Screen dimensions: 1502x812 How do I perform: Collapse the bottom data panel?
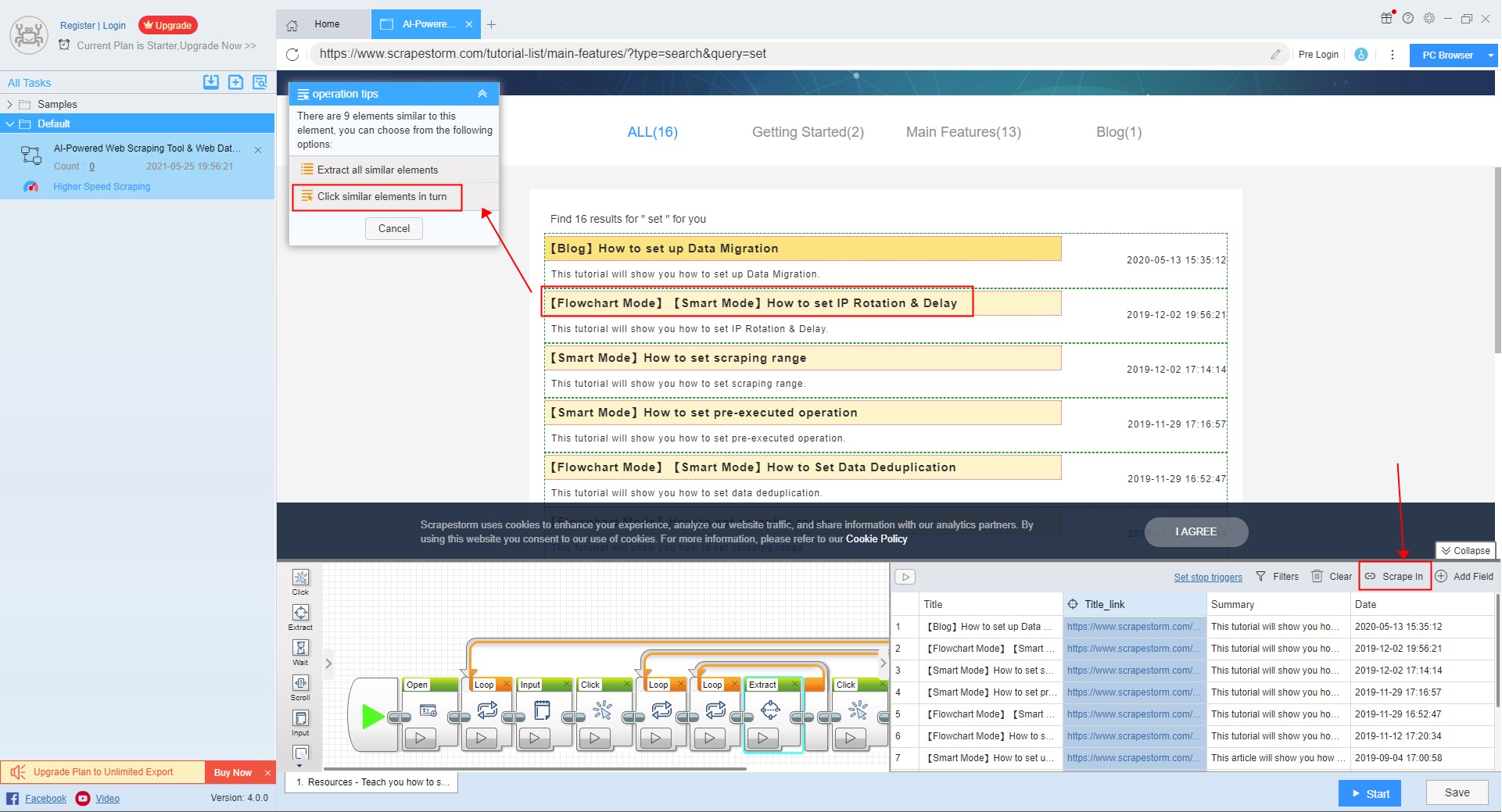[x=1465, y=551]
